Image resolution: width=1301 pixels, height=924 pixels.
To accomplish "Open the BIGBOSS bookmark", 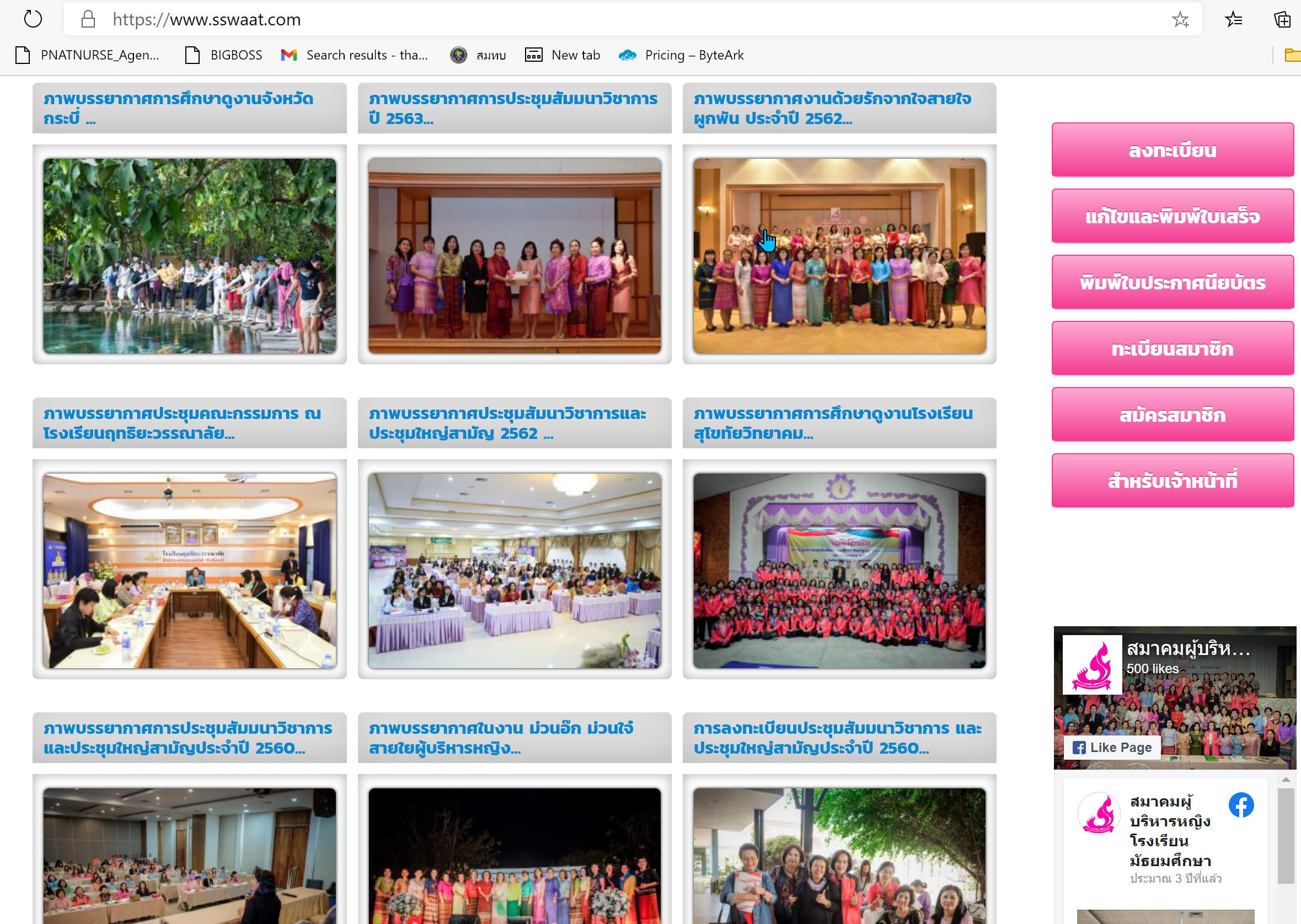I will [x=224, y=55].
